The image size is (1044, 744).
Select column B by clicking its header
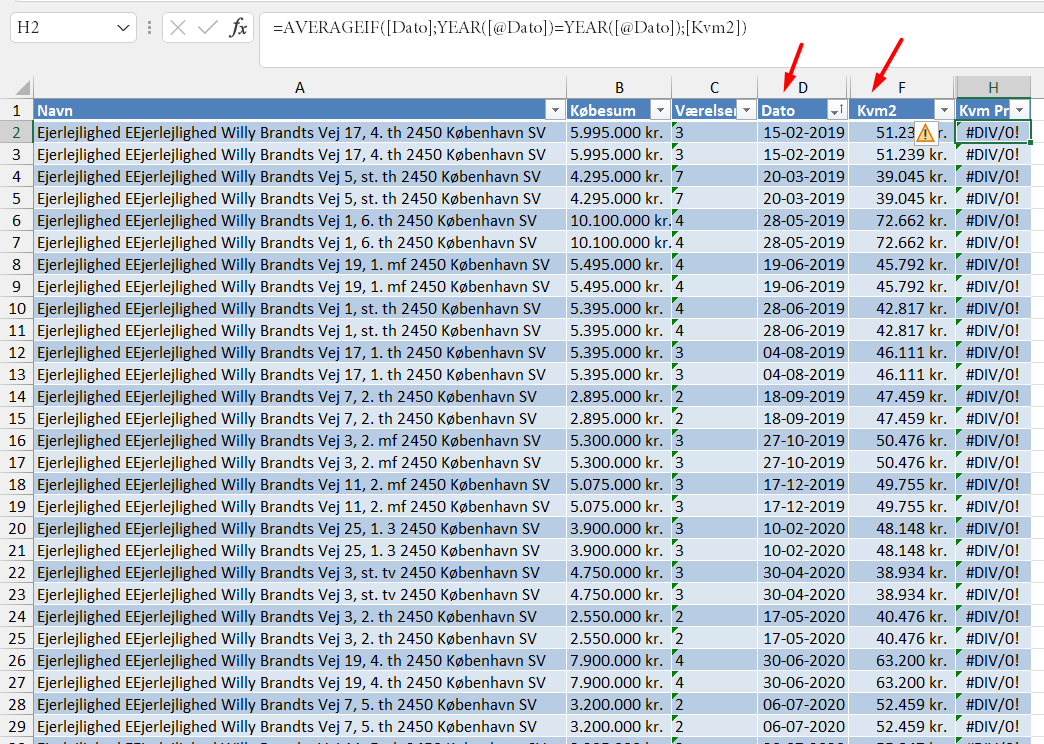coord(619,88)
